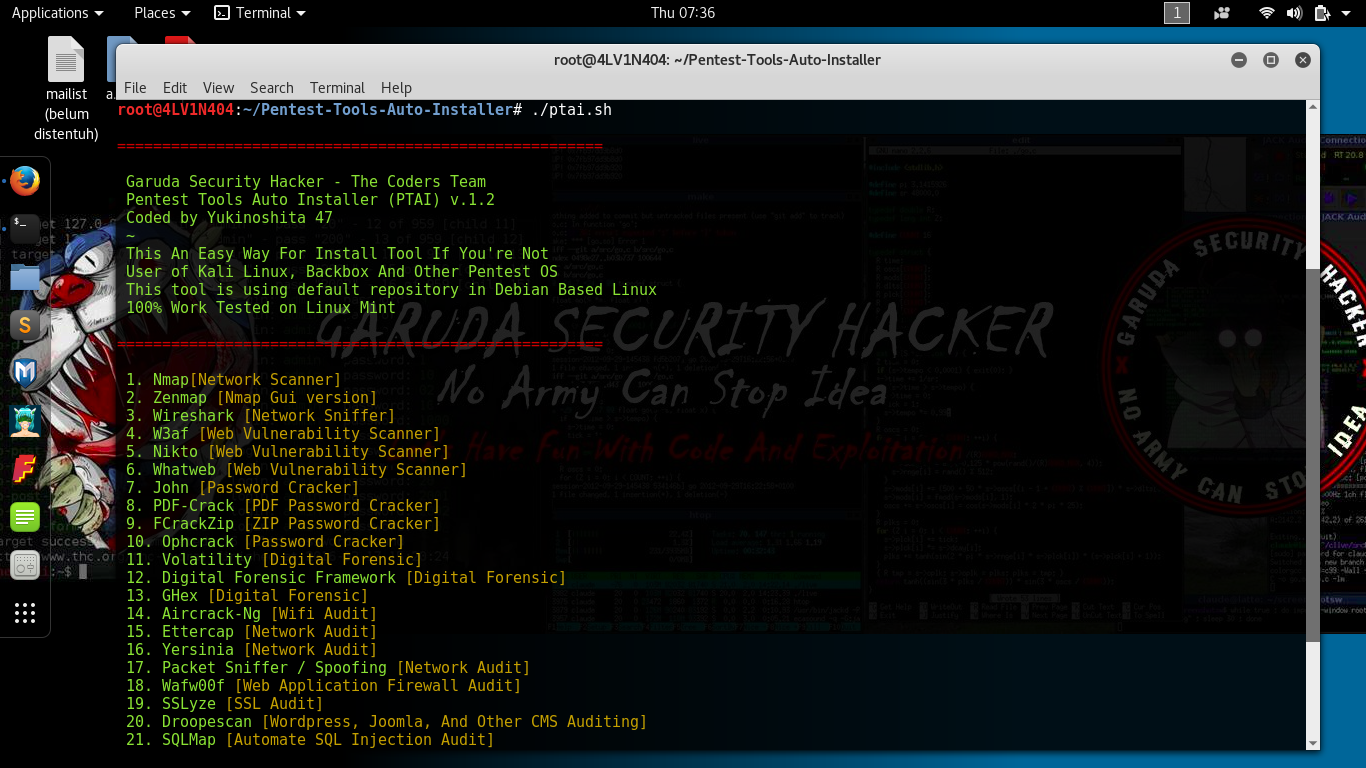The height and width of the screenshot is (768, 1366).
Task: Launch the blue M Metasploit dock icon
Action: [x=25, y=373]
